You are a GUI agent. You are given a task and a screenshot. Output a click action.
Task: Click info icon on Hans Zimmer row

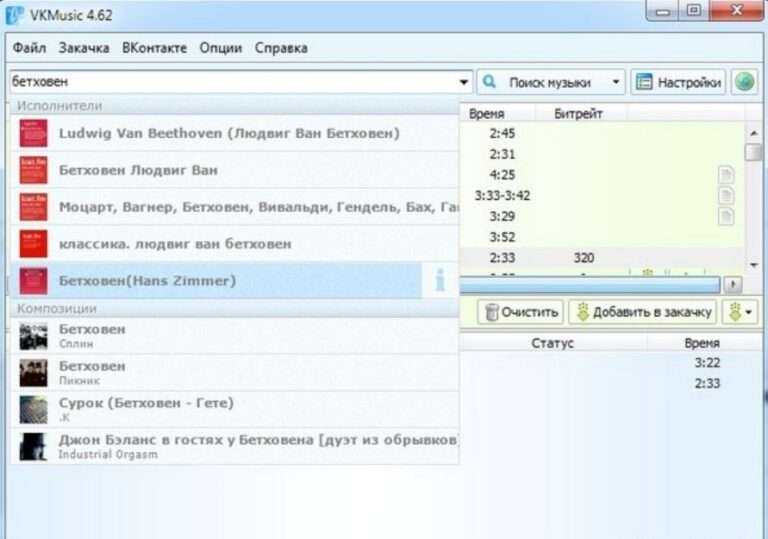pyautogui.click(x=440, y=281)
